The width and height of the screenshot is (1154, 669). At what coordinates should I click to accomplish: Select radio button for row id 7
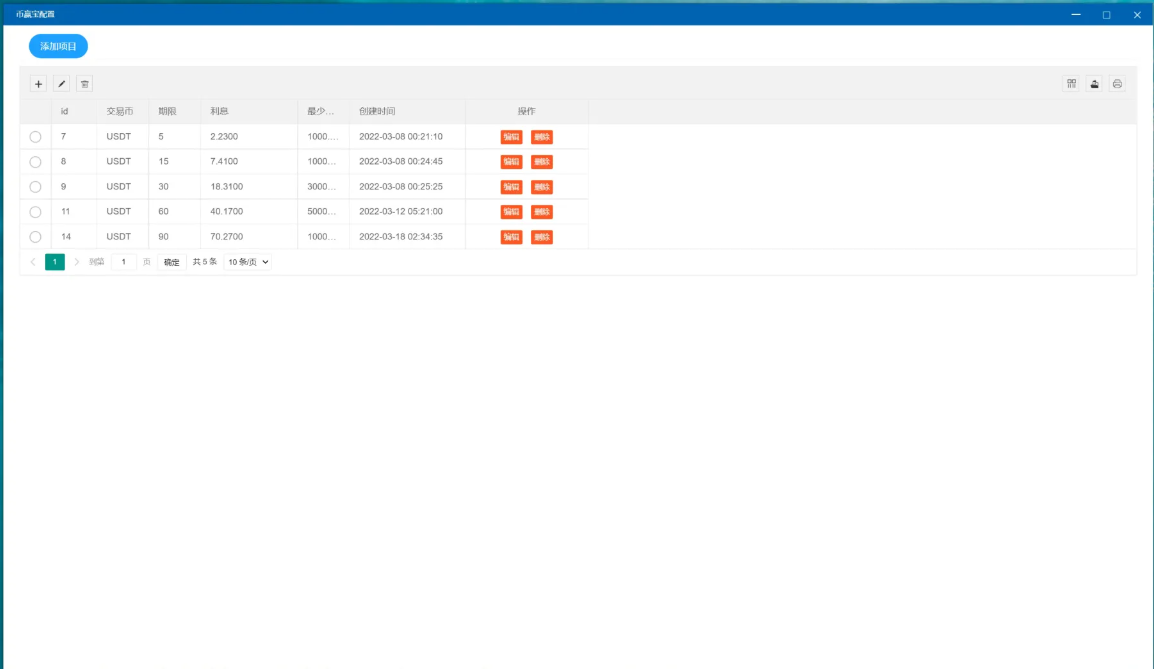pos(35,137)
